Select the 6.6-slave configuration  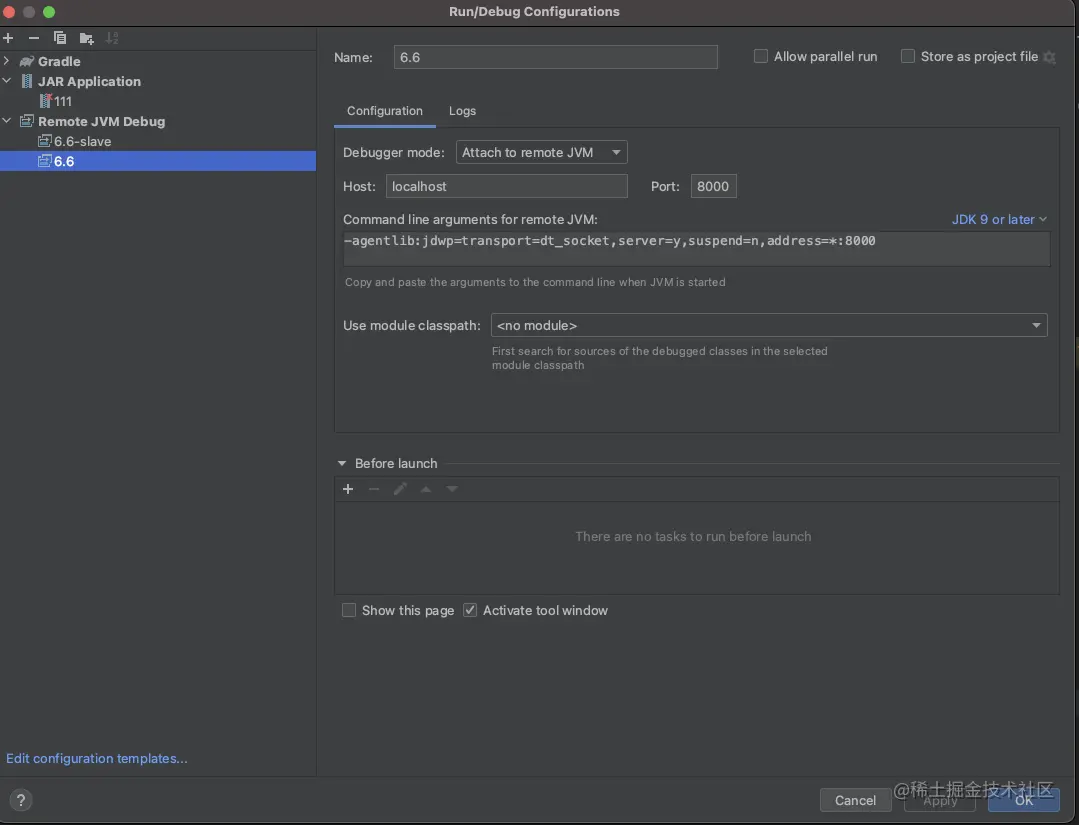coord(83,141)
